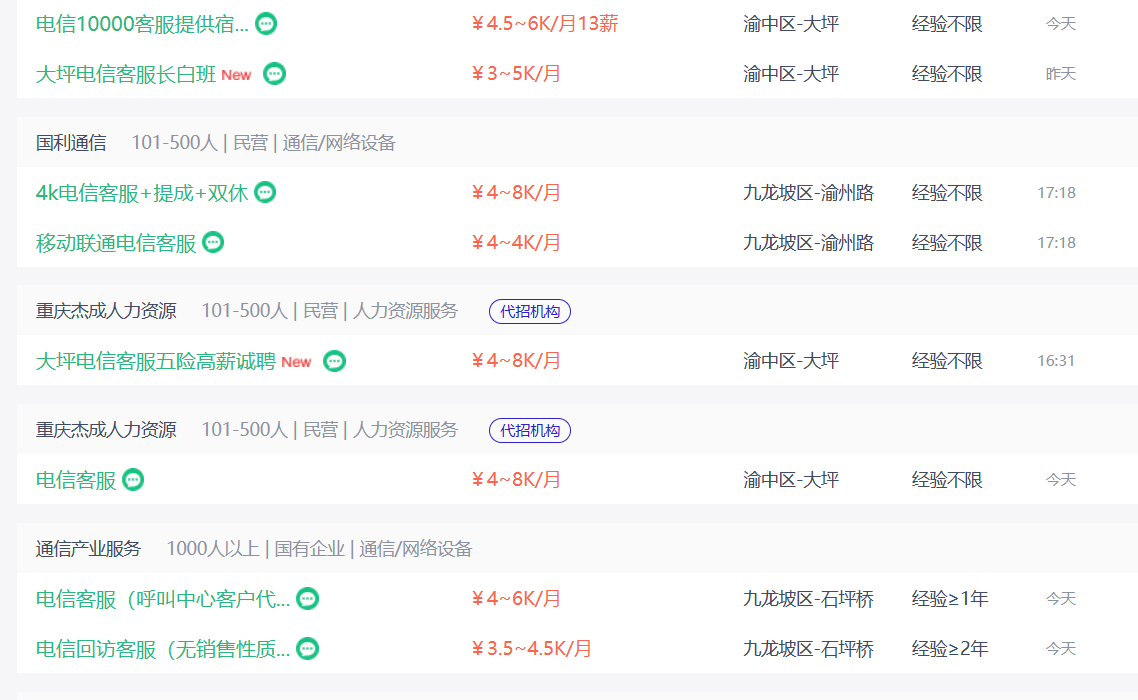Image resolution: width=1138 pixels, height=700 pixels.
Task: Open chat for 电信回访客服（无销售性质 listing
Action: pyautogui.click(x=308, y=649)
